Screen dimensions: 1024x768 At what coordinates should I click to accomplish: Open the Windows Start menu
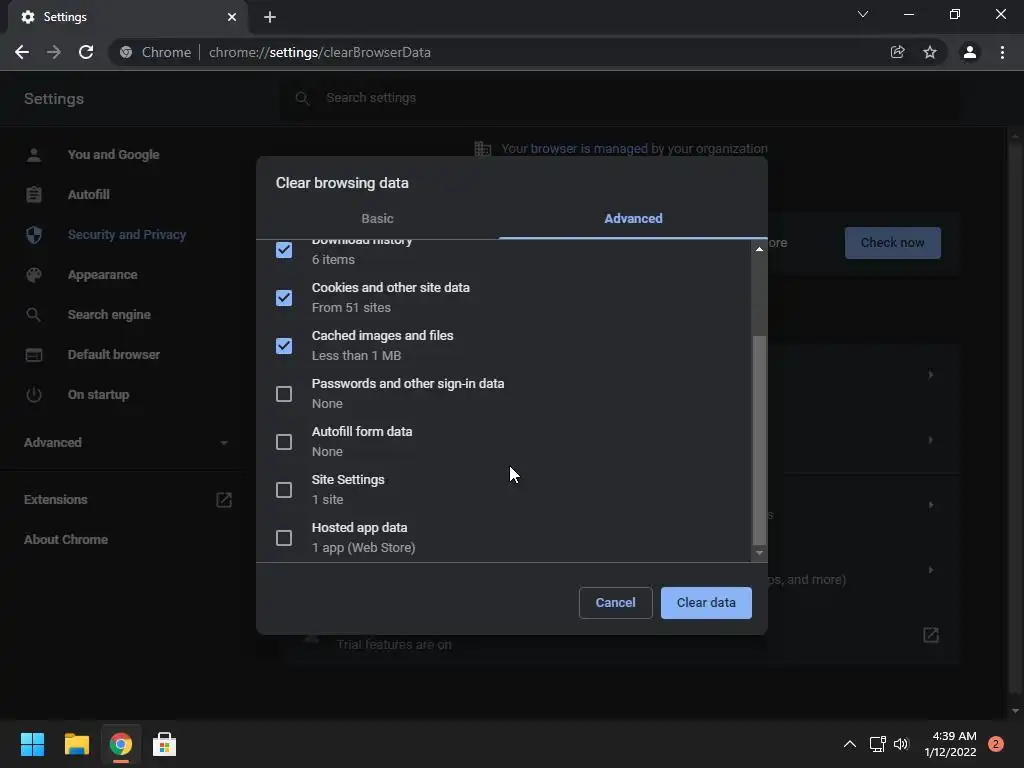[32, 744]
